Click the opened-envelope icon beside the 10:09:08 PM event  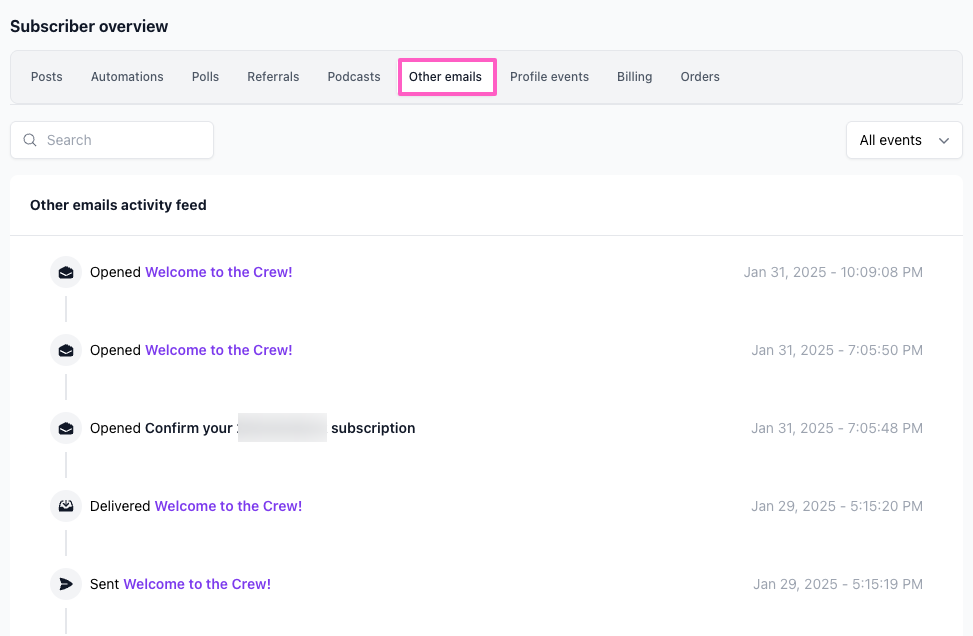pos(66,272)
